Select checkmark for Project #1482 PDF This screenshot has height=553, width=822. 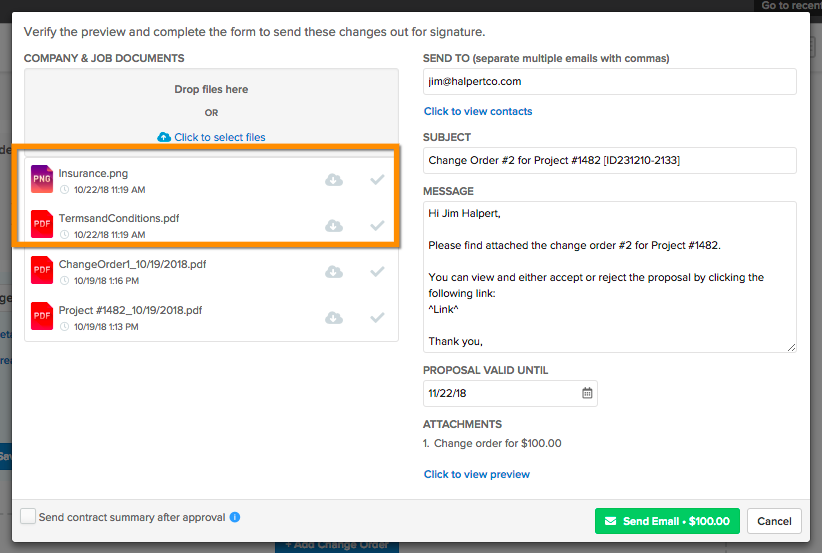tap(377, 318)
